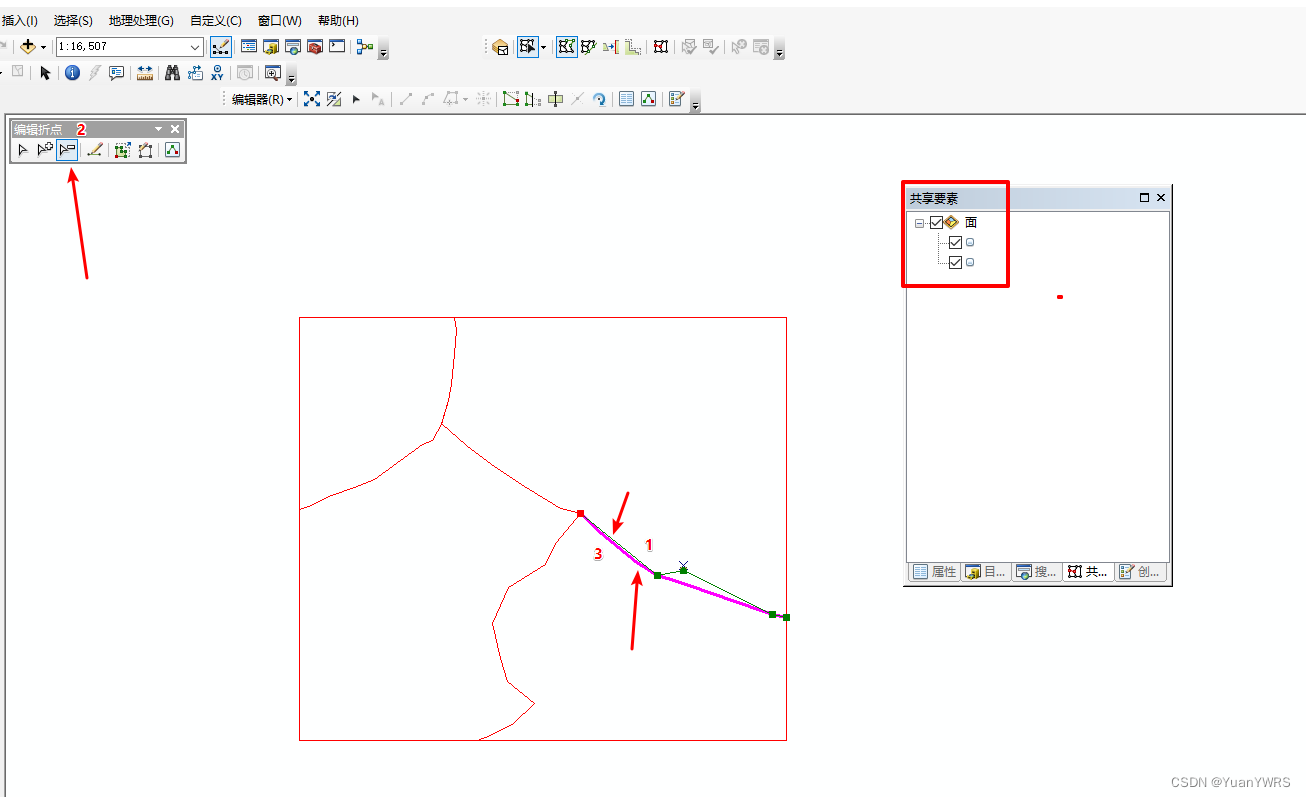The height and width of the screenshot is (797, 1306).
Task: Open the 插入(I) menu
Action: point(20,20)
